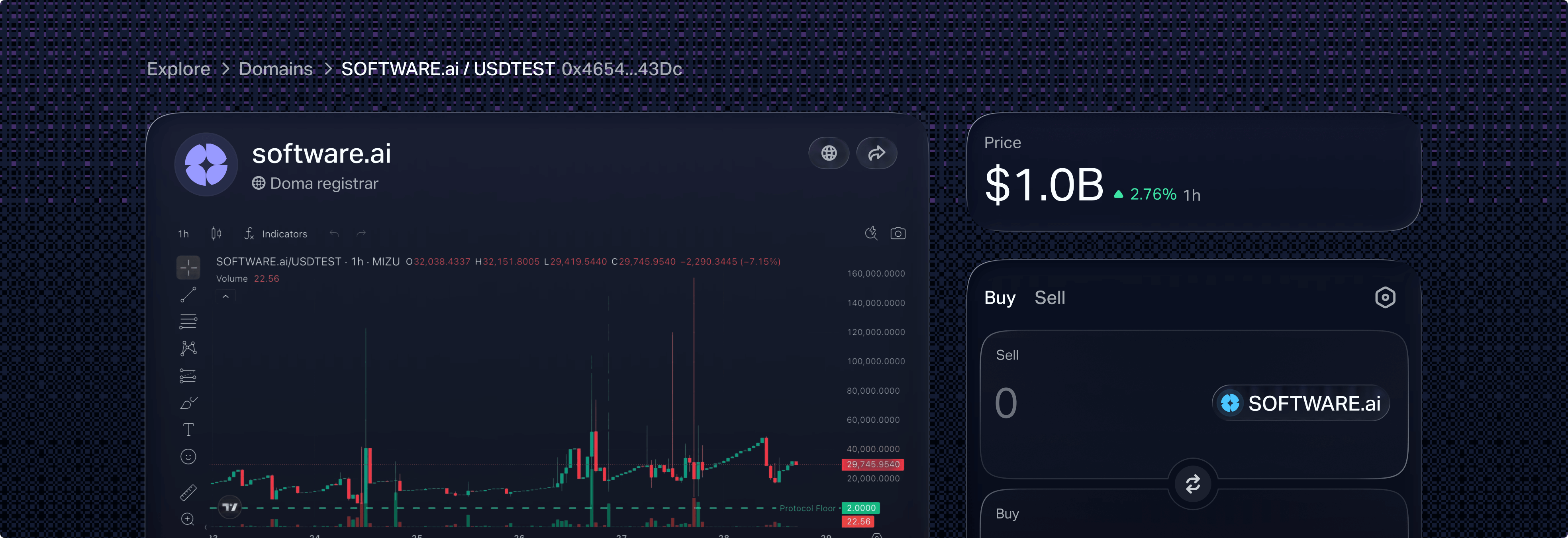Open the 1h timeframe selector
The image size is (1568, 538).
183,234
